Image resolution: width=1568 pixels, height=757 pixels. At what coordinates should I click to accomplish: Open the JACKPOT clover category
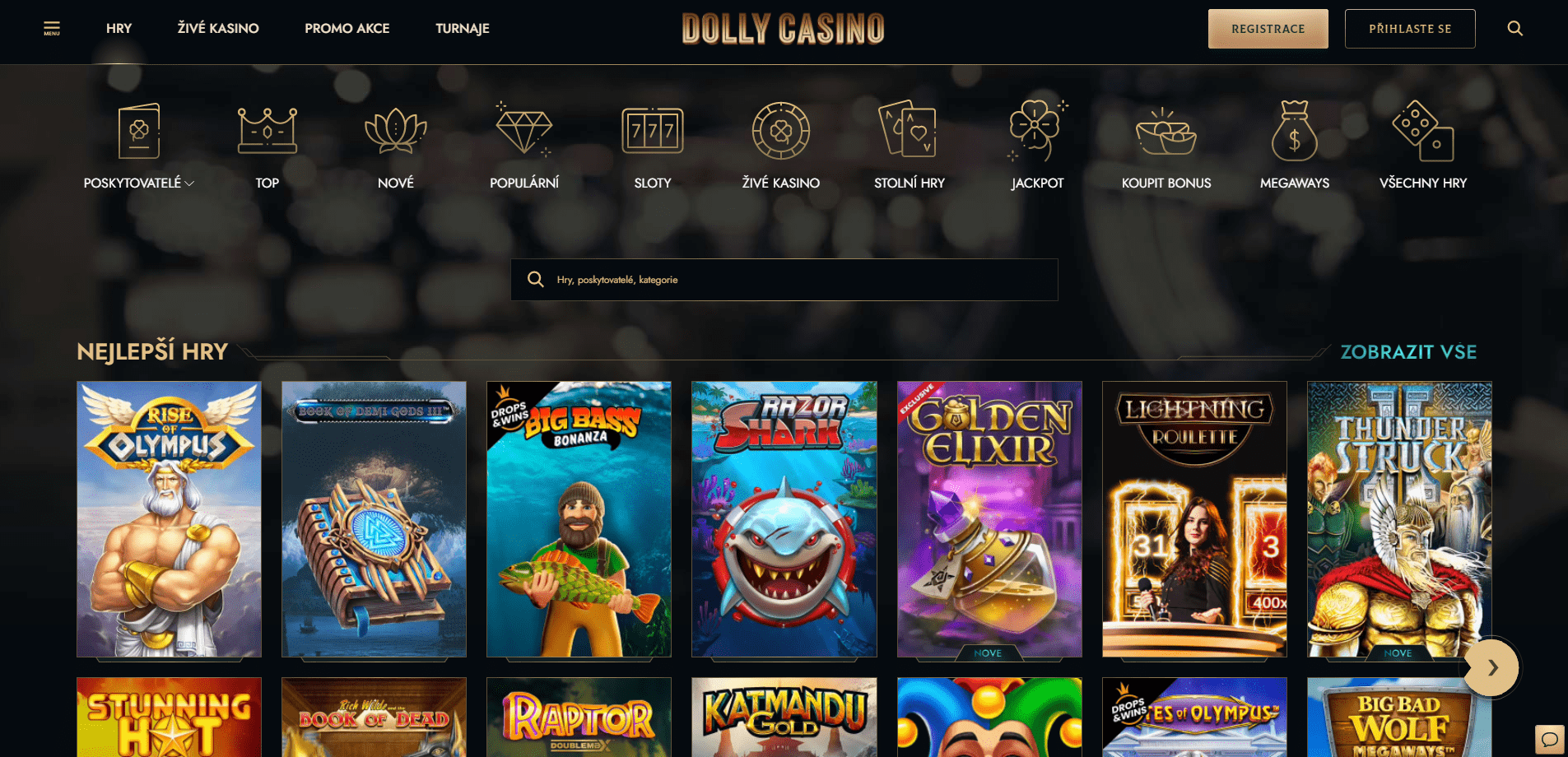coord(1038,130)
